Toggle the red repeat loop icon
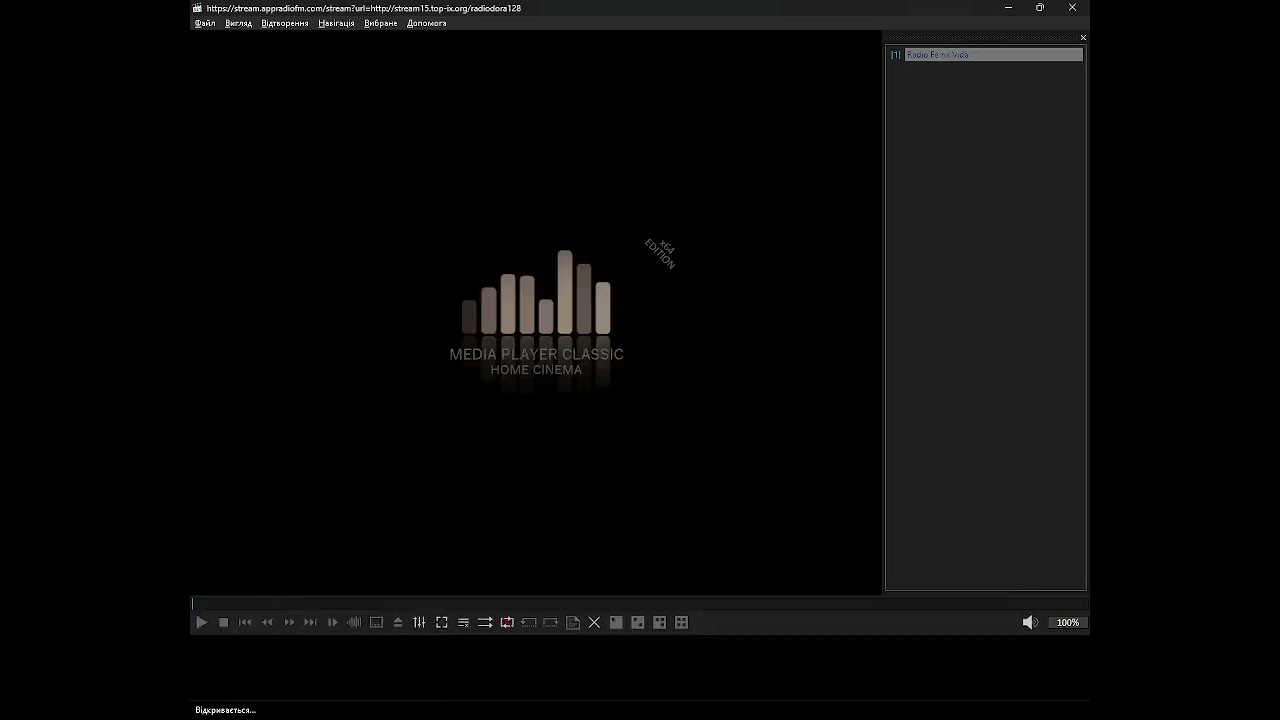This screenshot has height=720, width=1280. (x=507, y=622)
